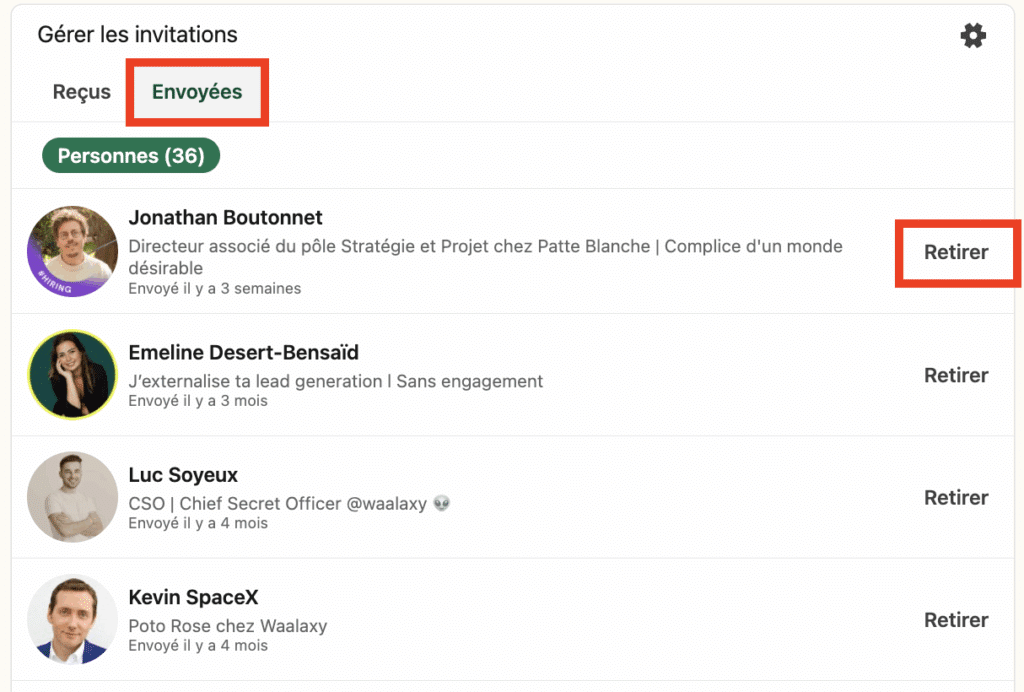Open invitation settings gear icon

972,36
